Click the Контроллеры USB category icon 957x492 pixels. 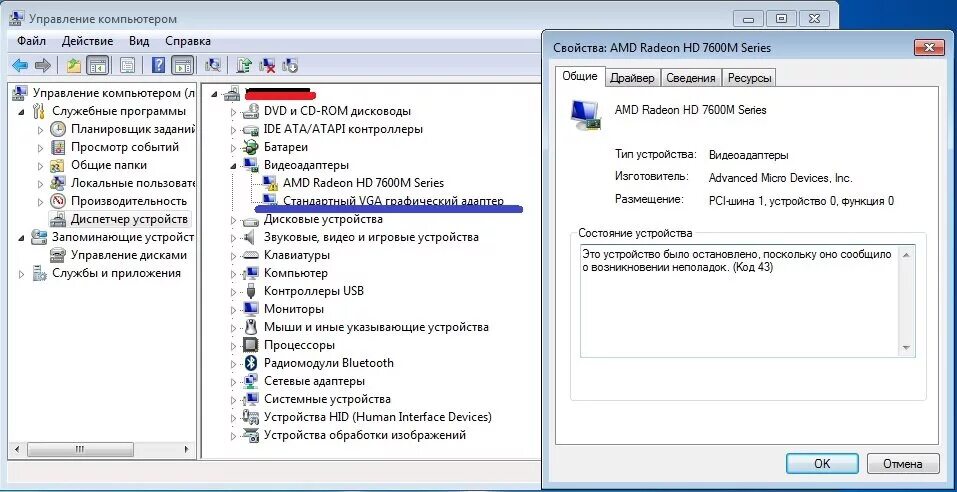[251, 291]
